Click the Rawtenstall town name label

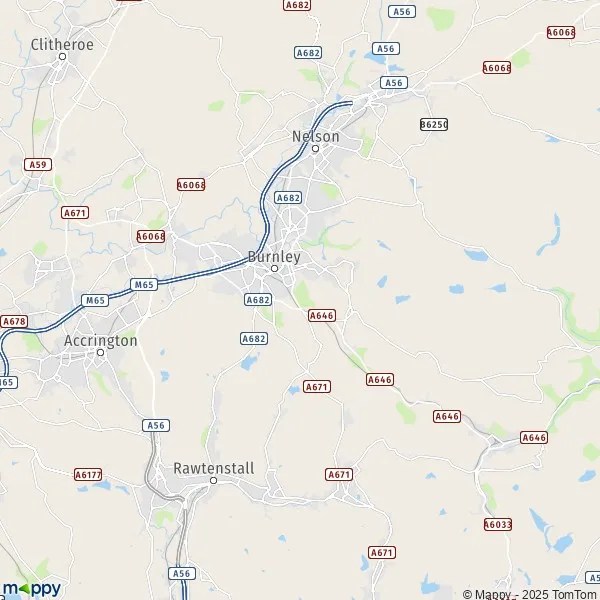(214, 468)
